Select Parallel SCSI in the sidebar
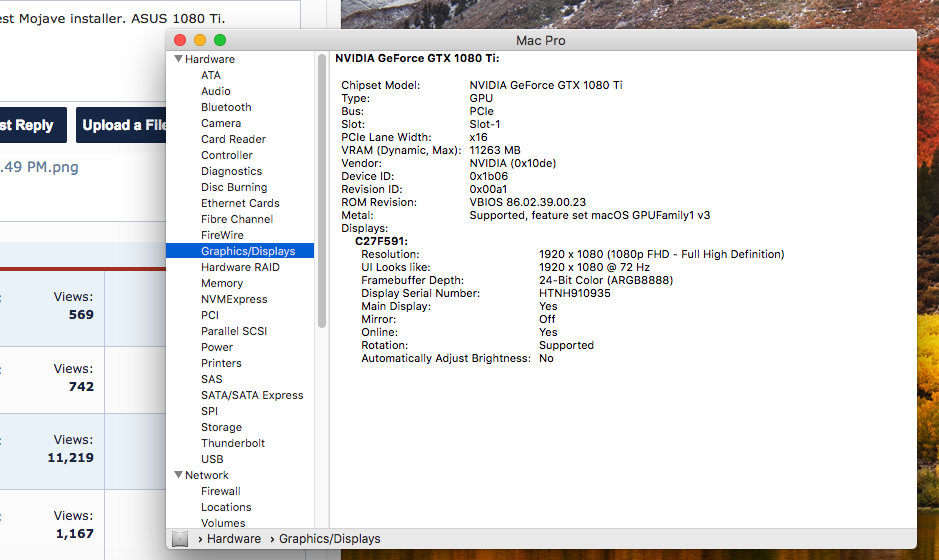 pyautogui.click(x=234, y=331)
